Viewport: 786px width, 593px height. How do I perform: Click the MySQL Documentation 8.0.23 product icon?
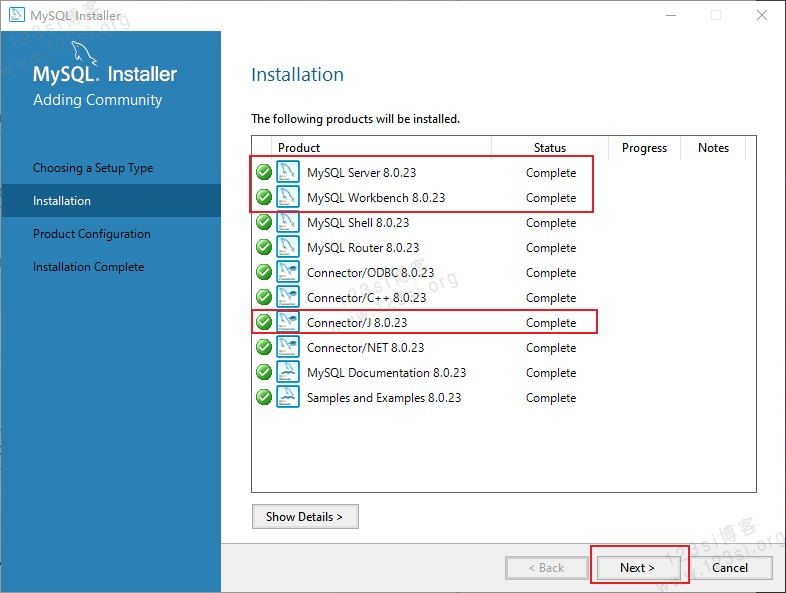click(x=288, y=372)
